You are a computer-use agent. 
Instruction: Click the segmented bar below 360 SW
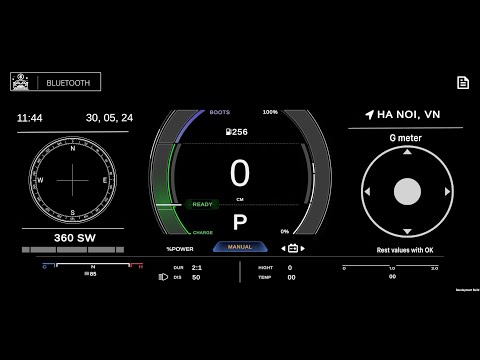[73, 250]
